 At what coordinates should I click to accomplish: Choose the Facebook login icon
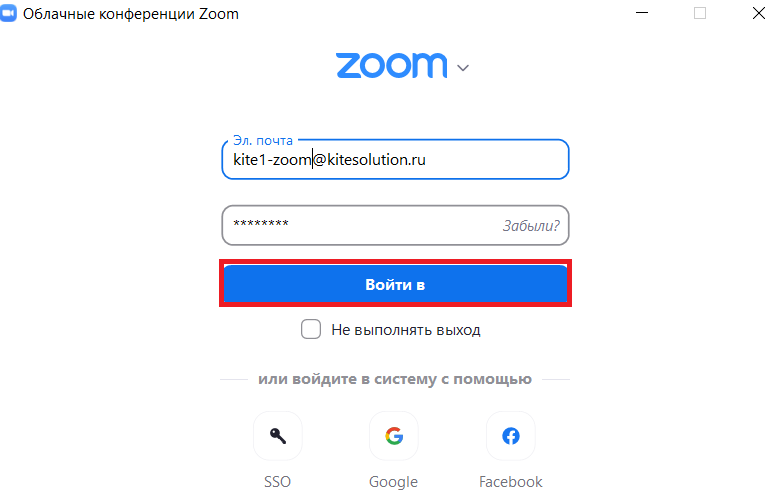click(511, 436)
